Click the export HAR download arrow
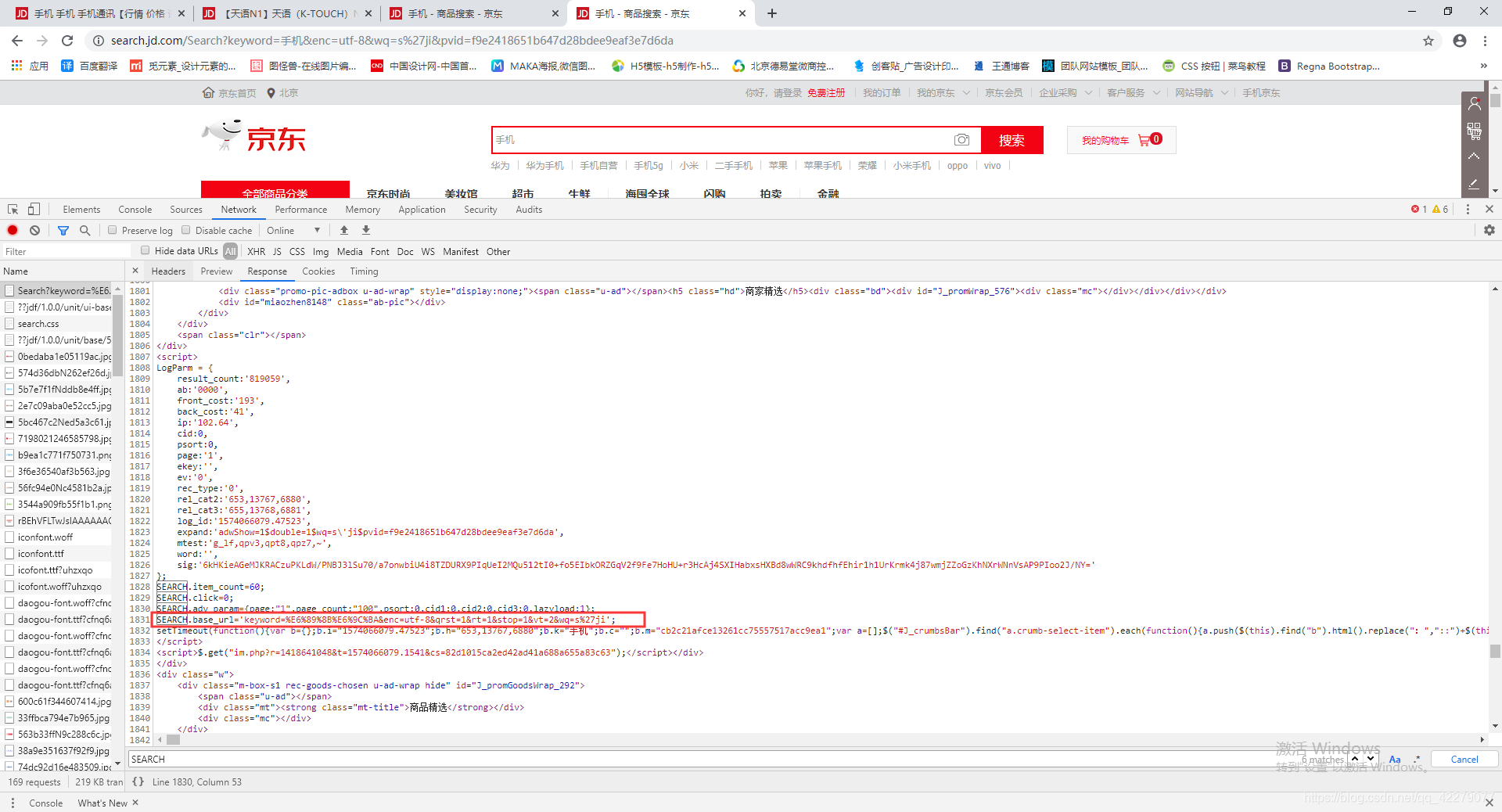The image size is (1502, 812). click(366, 230)
